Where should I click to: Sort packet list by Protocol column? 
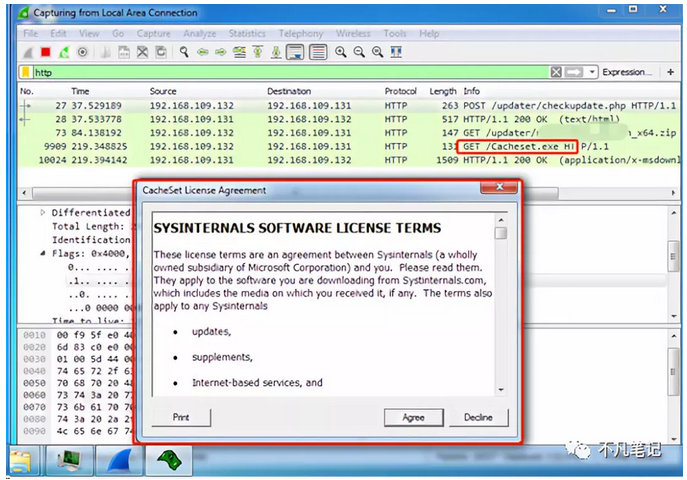[x=400, y=91]
